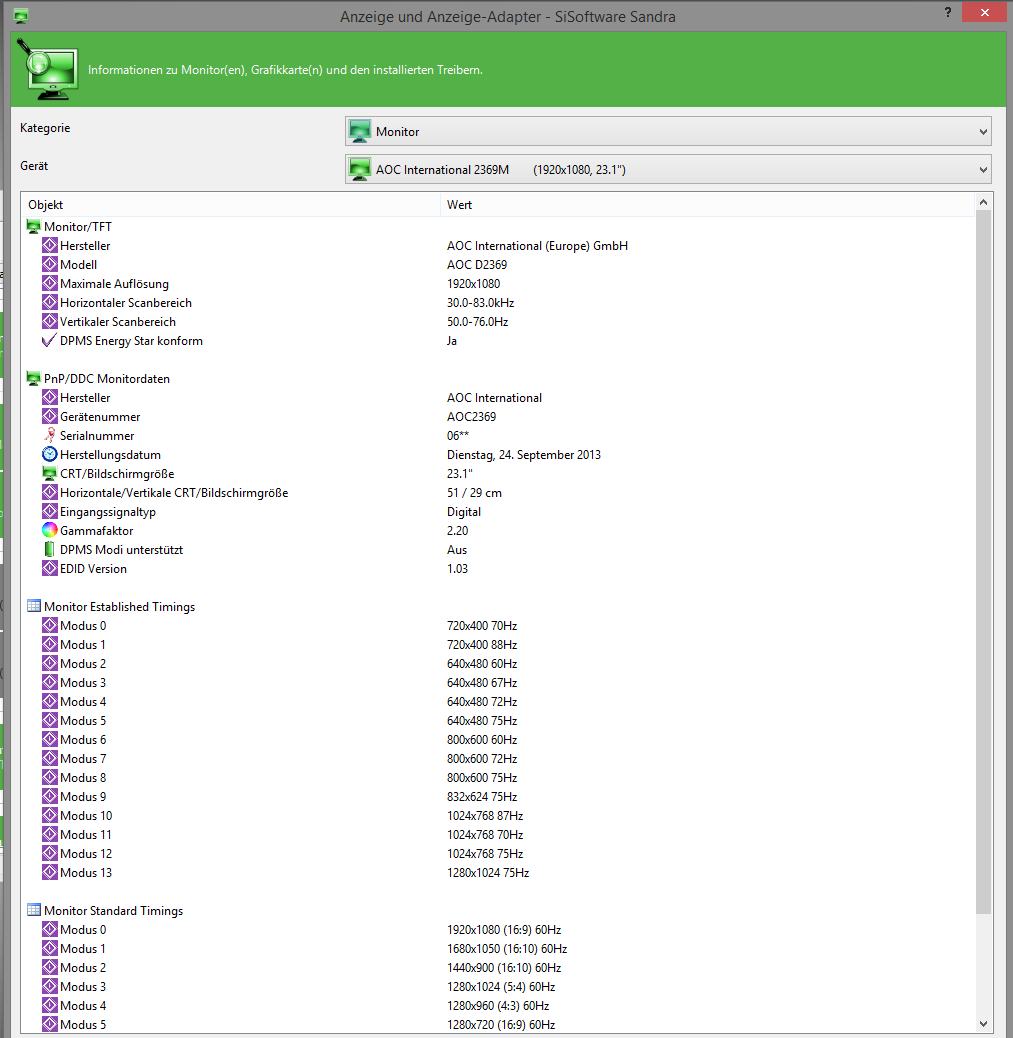This screenshot has height=1038, width=1013.
Task: Open the Gerät dropdown showing AOC International 2369M
Action: pos(667,169)
